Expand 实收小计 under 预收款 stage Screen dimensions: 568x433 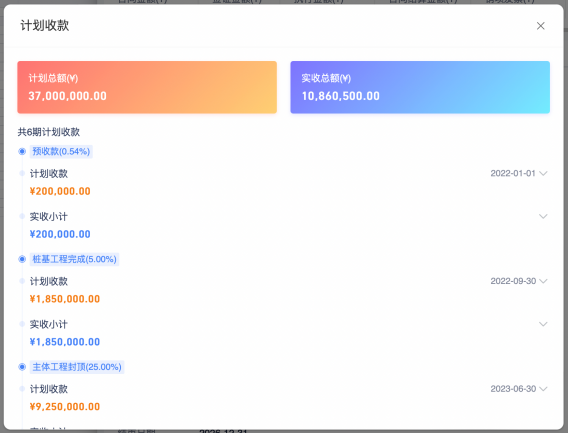coord(543,216)
